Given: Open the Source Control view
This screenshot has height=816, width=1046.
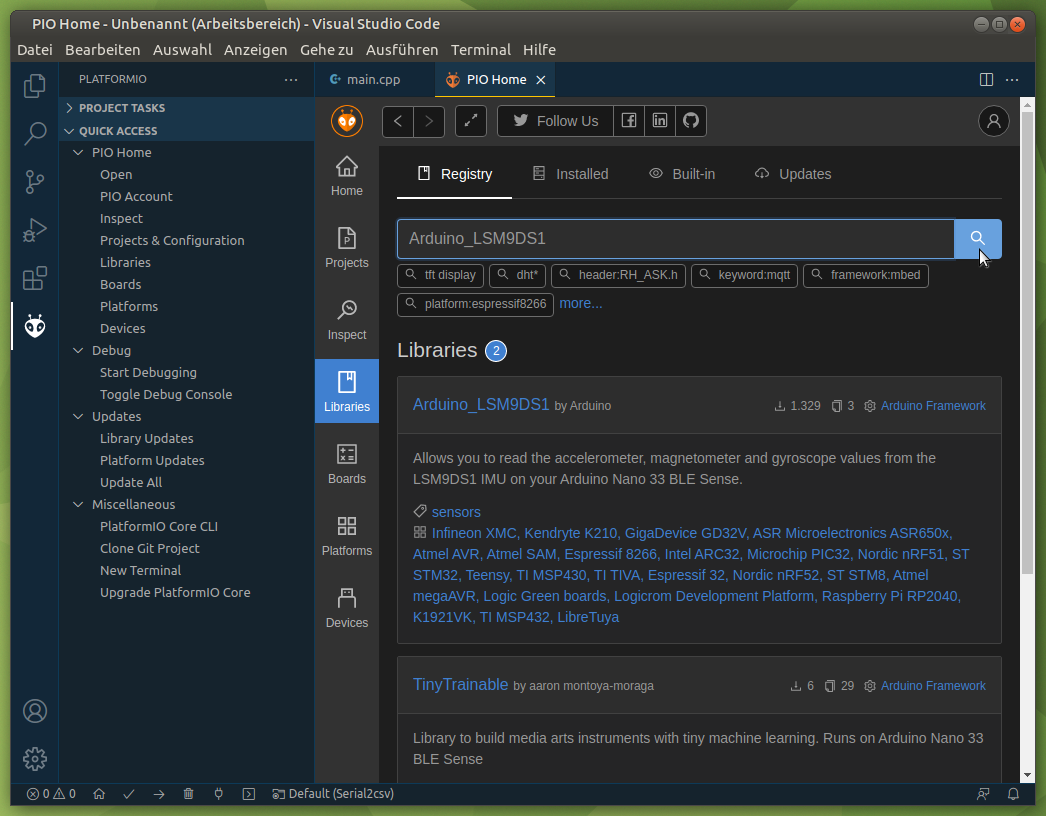Looking at the screenshot, I should (x=35, y=181).
